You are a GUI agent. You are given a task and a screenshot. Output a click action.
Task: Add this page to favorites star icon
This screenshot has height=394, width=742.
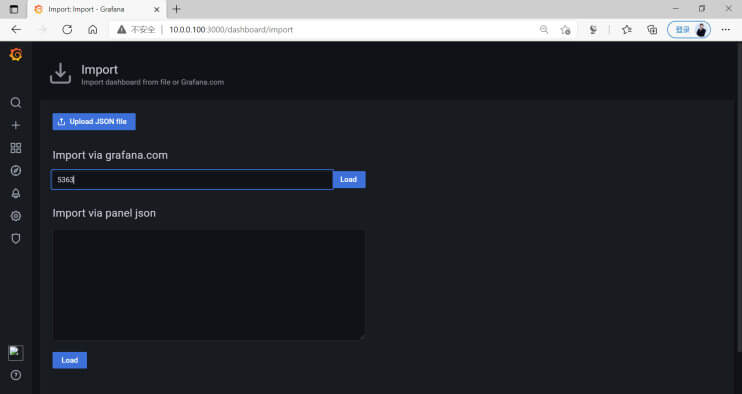coord(565,30)
